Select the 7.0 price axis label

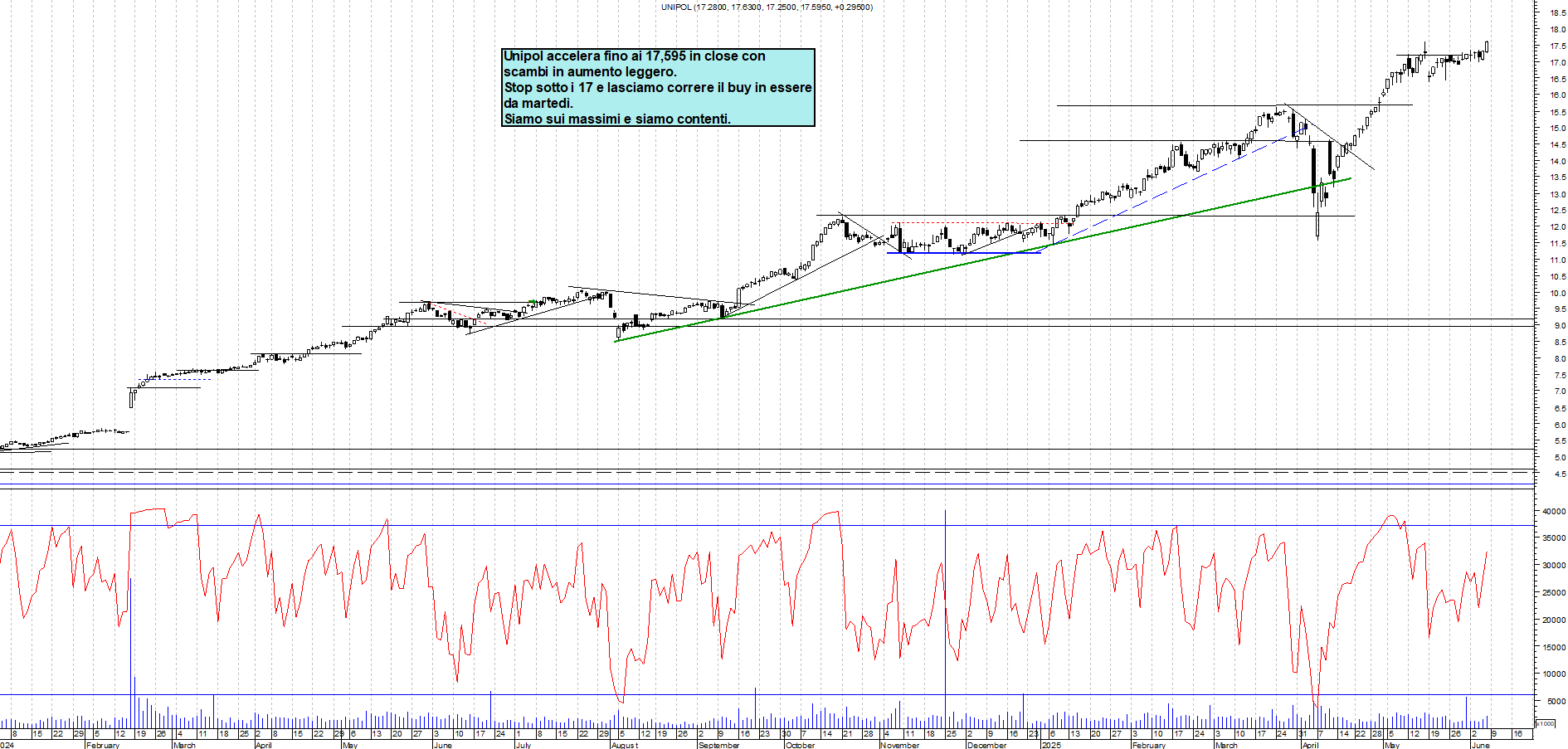click(x=1559, y=392)
